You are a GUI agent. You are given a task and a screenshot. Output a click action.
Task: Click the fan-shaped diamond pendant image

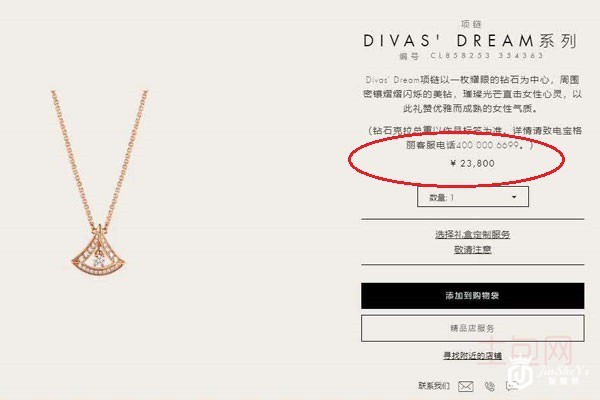tap(99, 253)
